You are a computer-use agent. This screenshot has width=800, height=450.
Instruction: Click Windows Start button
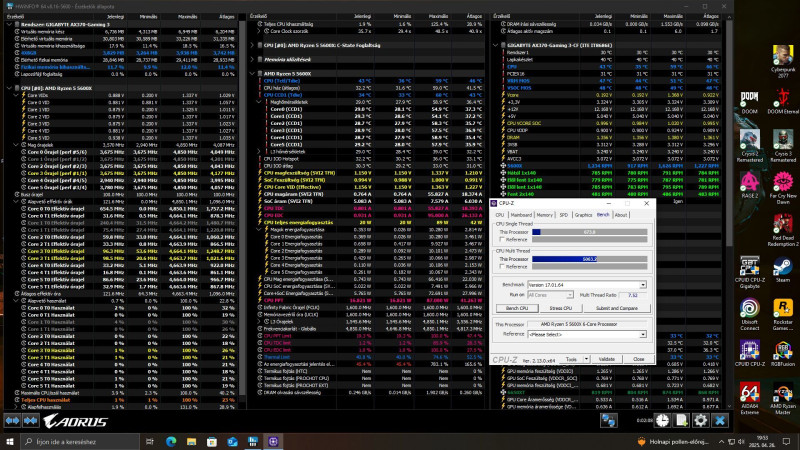(10, 441)
